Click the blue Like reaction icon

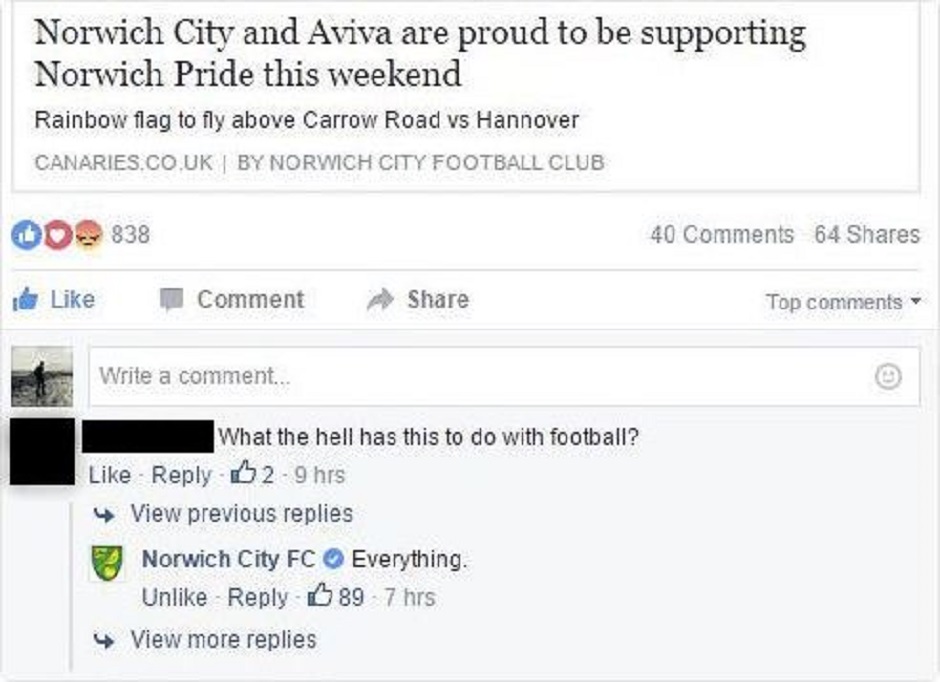(x=23, y=235)
